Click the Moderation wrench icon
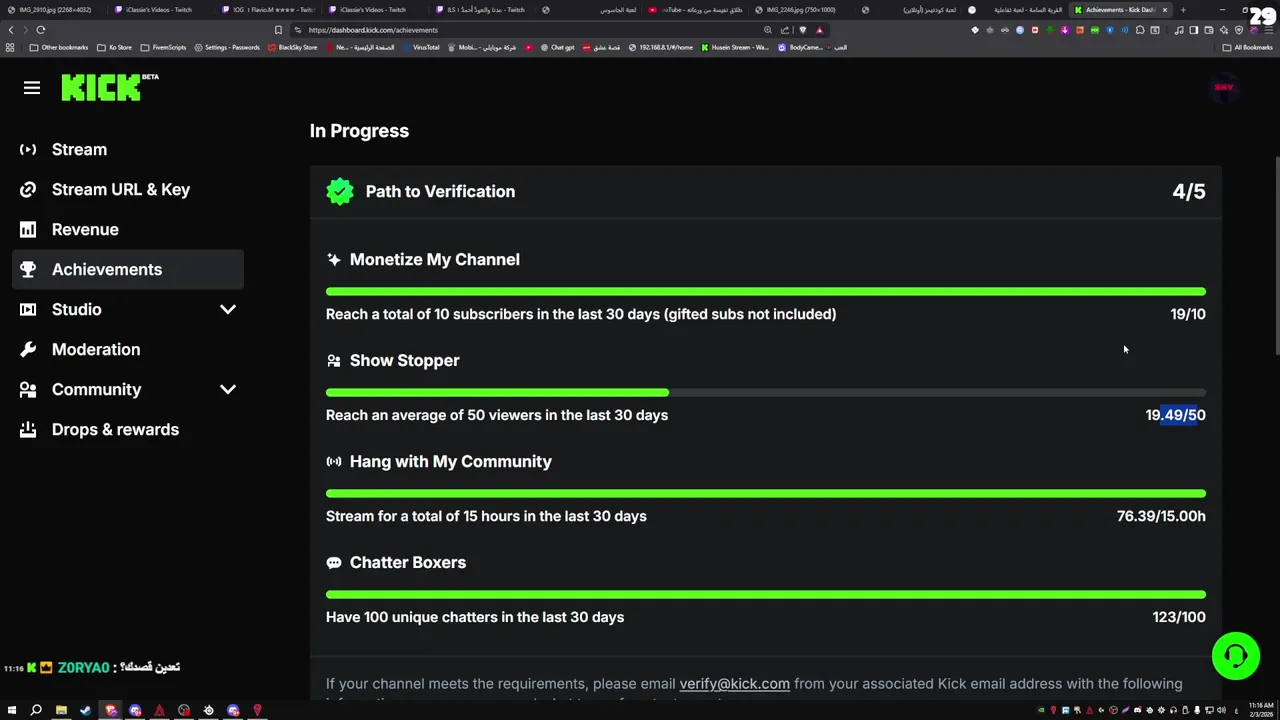This screenshot has height=720, width=1280. click(x=28, y=350)
